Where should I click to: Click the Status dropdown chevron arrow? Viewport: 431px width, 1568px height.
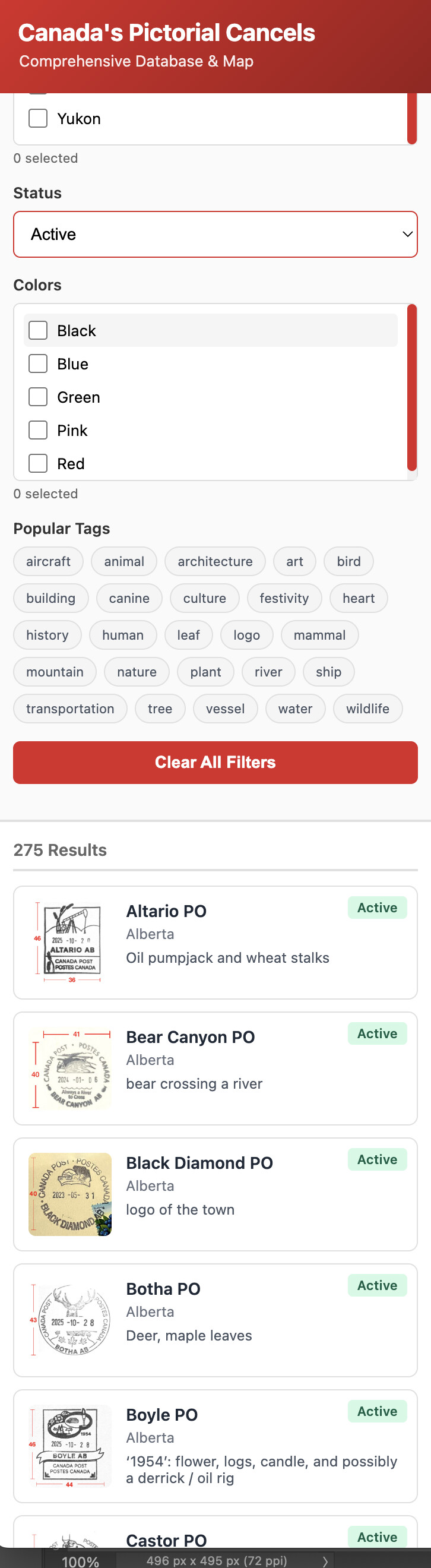pos(407,235)
